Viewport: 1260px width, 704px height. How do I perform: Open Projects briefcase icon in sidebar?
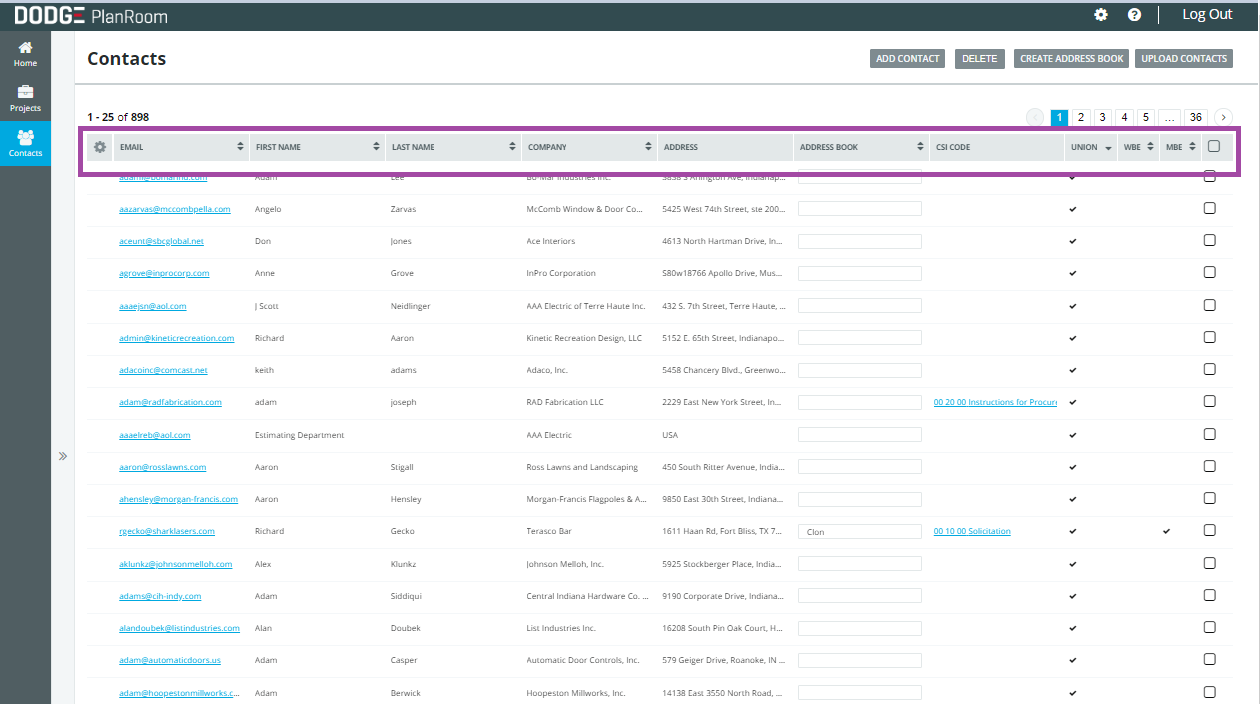pos(25,98)
